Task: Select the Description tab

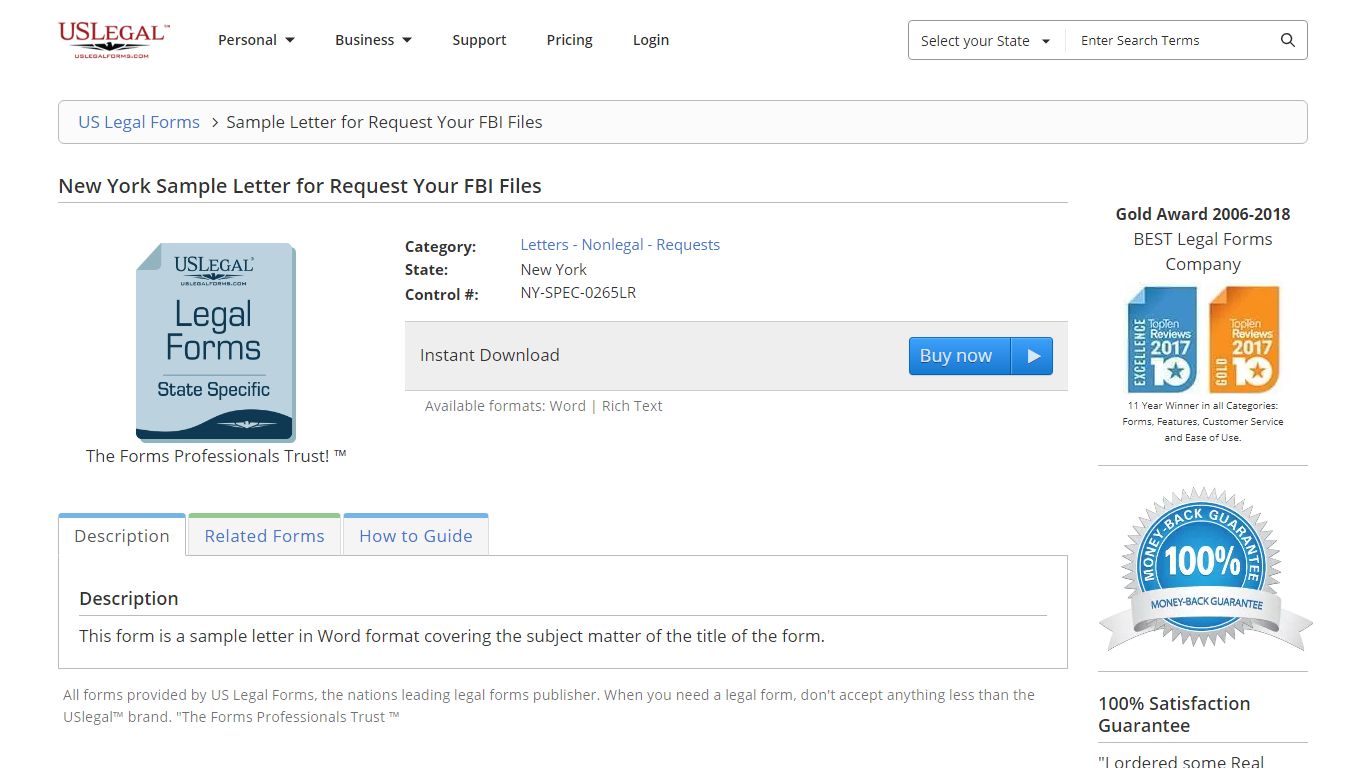Action: [x=122, y=535]
